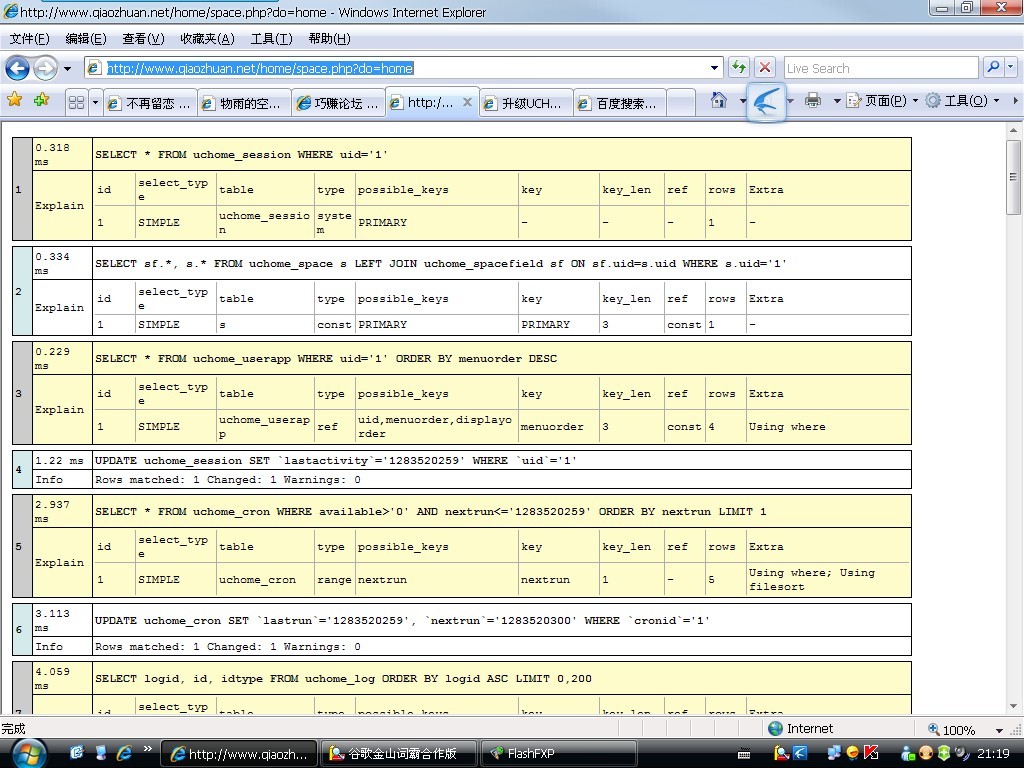This screenshot has height=768, width=1024.
Task: Click the UPDATE uchome_session SET lastactivity query
Action: tap(336, 460)
